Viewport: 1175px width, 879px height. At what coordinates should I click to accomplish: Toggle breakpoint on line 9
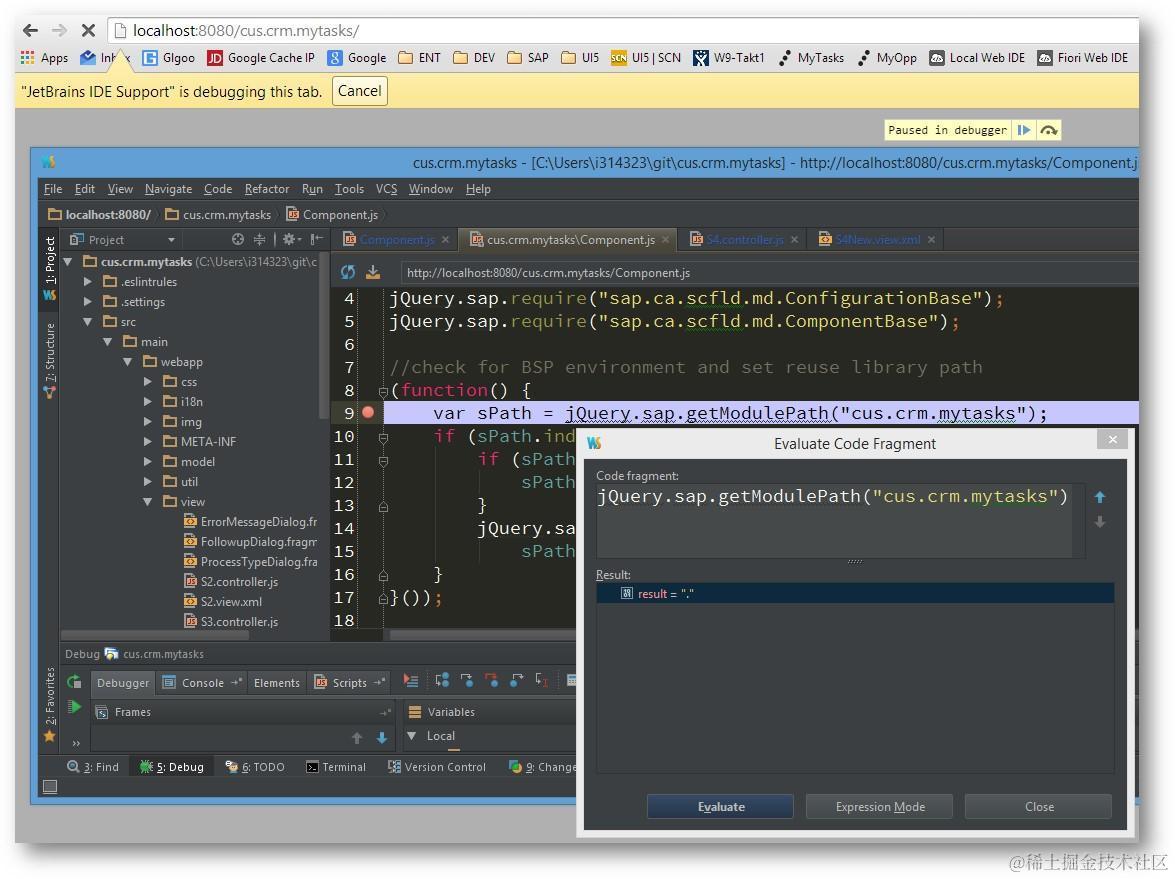(368, 412)
